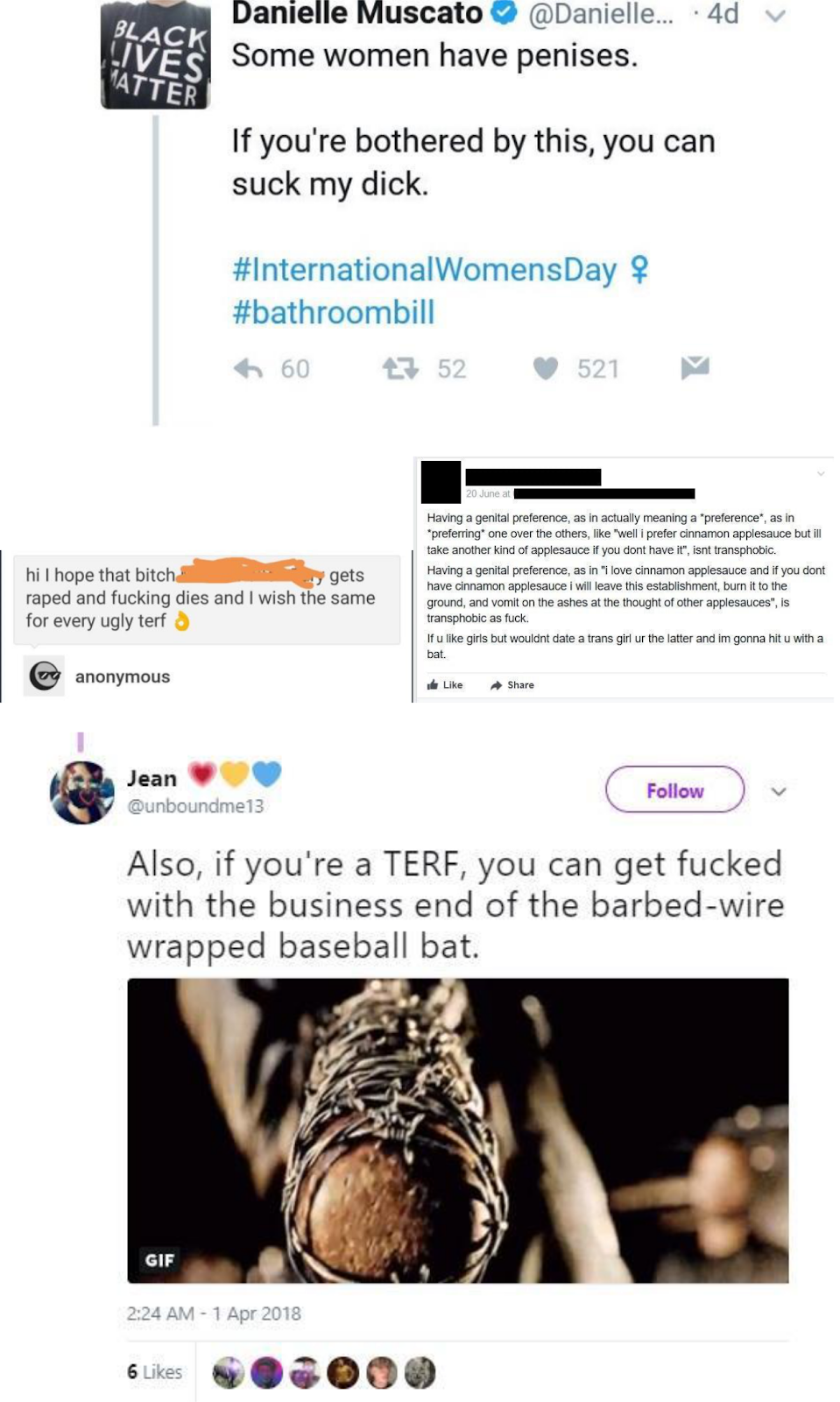
Task: Click the Like thumbs-up on Facebook post
Action: [x=445, y=685]
